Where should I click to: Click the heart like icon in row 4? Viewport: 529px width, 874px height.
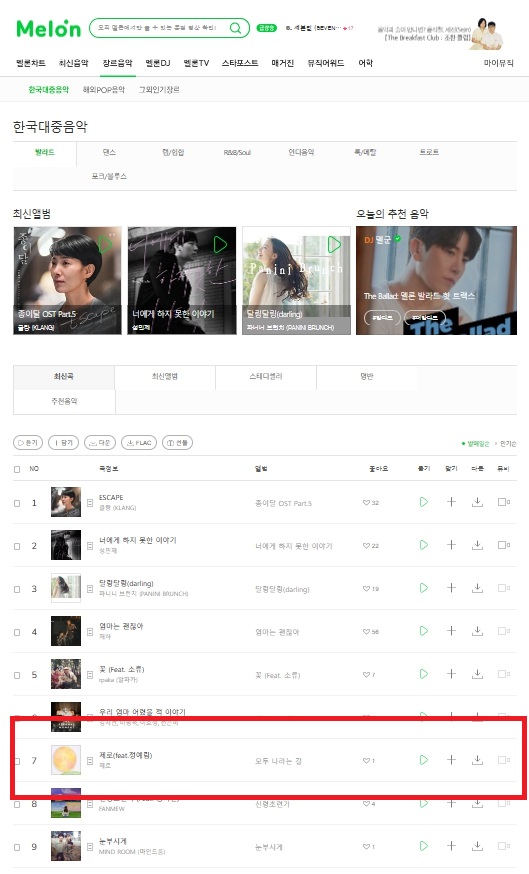[x=366, y=632]
